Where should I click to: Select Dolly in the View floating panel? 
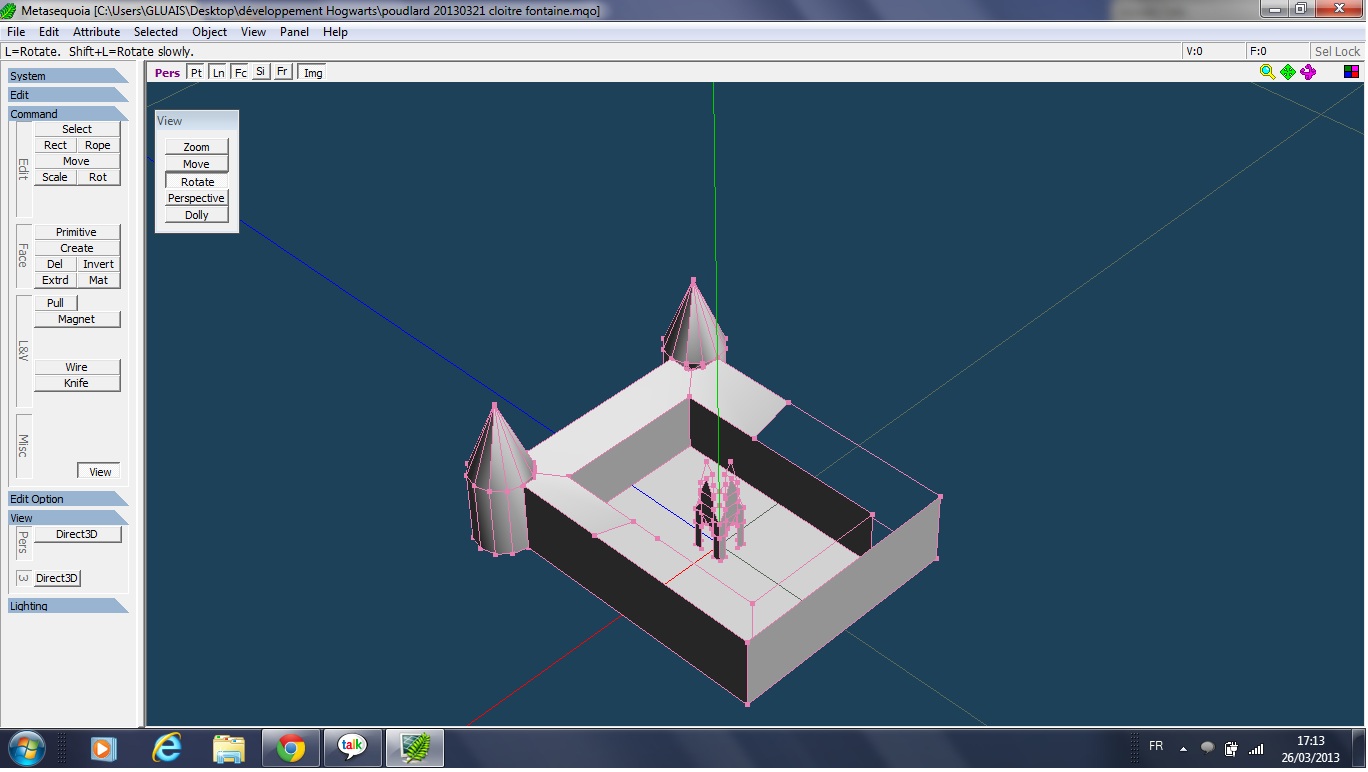(x=197, y=215)
